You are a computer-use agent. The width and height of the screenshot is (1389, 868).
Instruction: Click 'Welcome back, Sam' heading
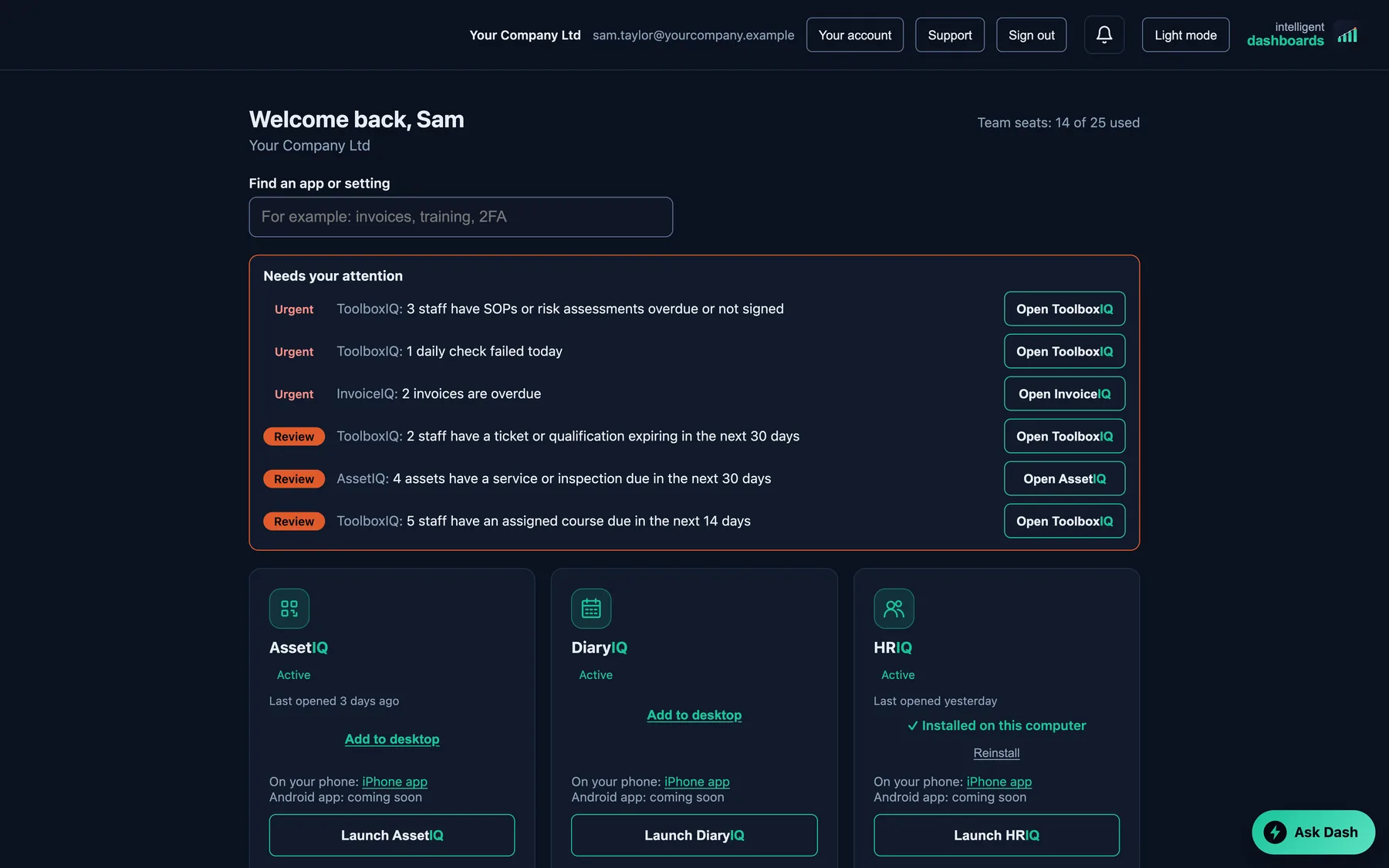(357, 120)
